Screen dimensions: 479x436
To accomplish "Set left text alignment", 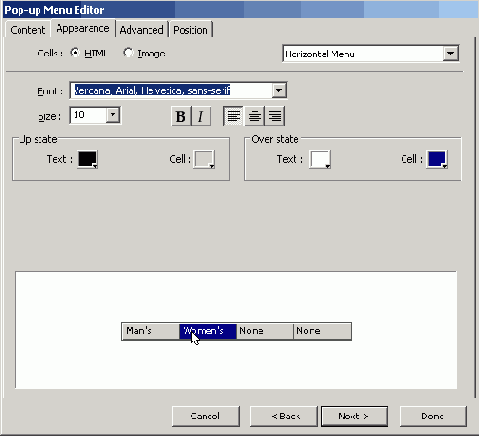I will [234, 116].
